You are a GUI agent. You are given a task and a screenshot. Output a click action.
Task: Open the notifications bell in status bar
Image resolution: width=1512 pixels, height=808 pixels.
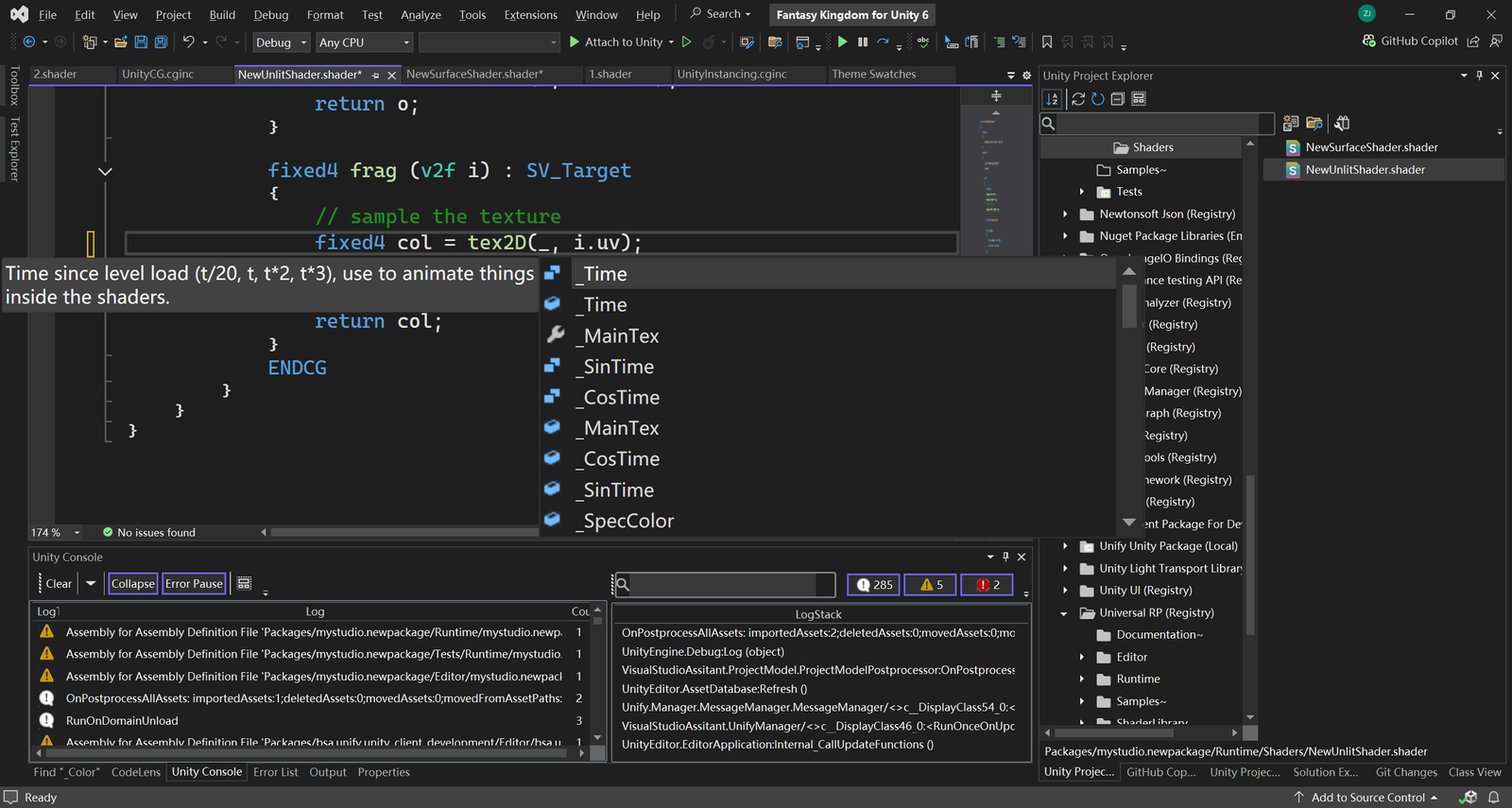(x=1494, y=798)
